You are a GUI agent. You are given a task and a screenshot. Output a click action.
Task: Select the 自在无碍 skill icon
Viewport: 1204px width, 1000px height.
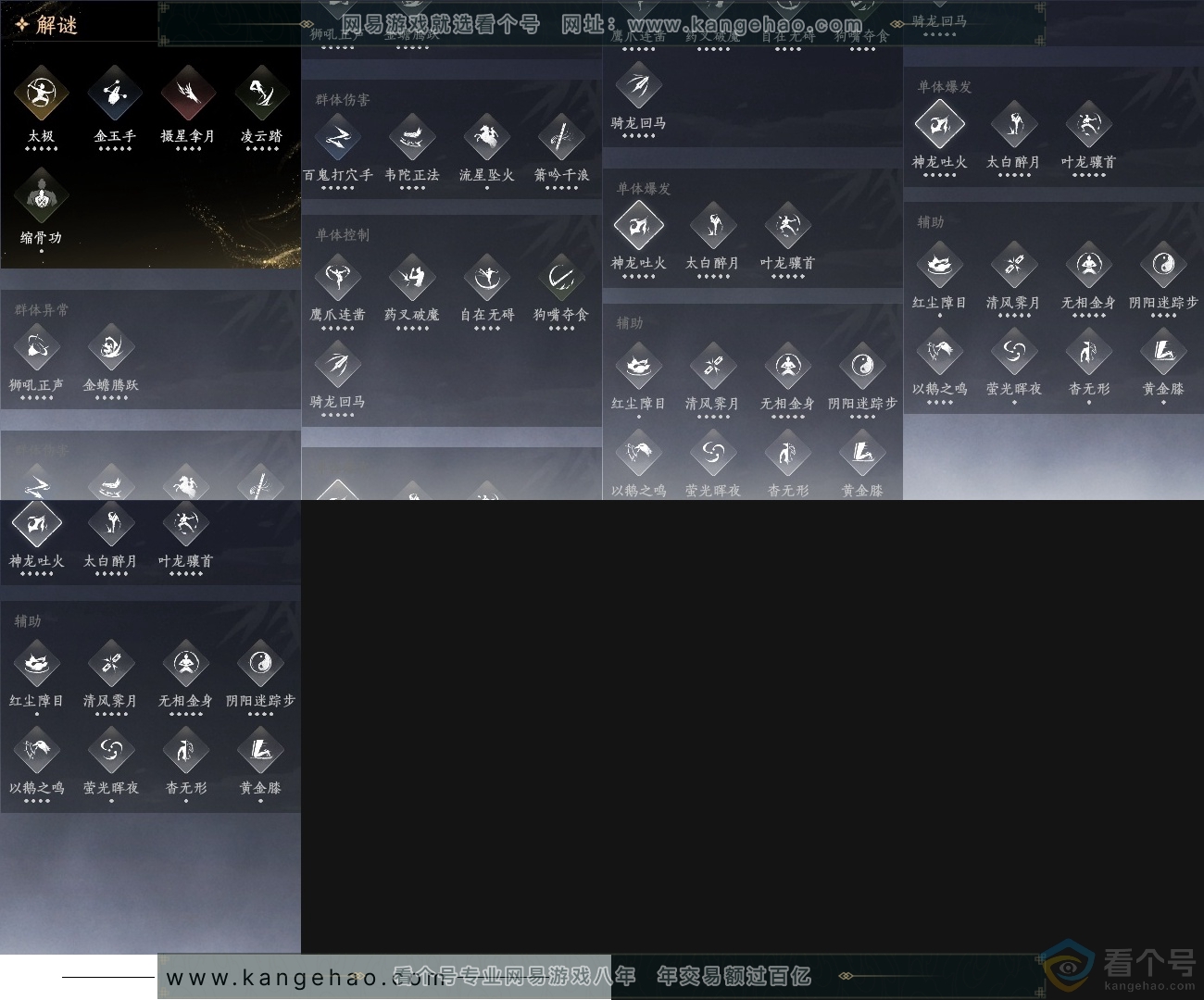pyautogui.click(x=487, y=278)
